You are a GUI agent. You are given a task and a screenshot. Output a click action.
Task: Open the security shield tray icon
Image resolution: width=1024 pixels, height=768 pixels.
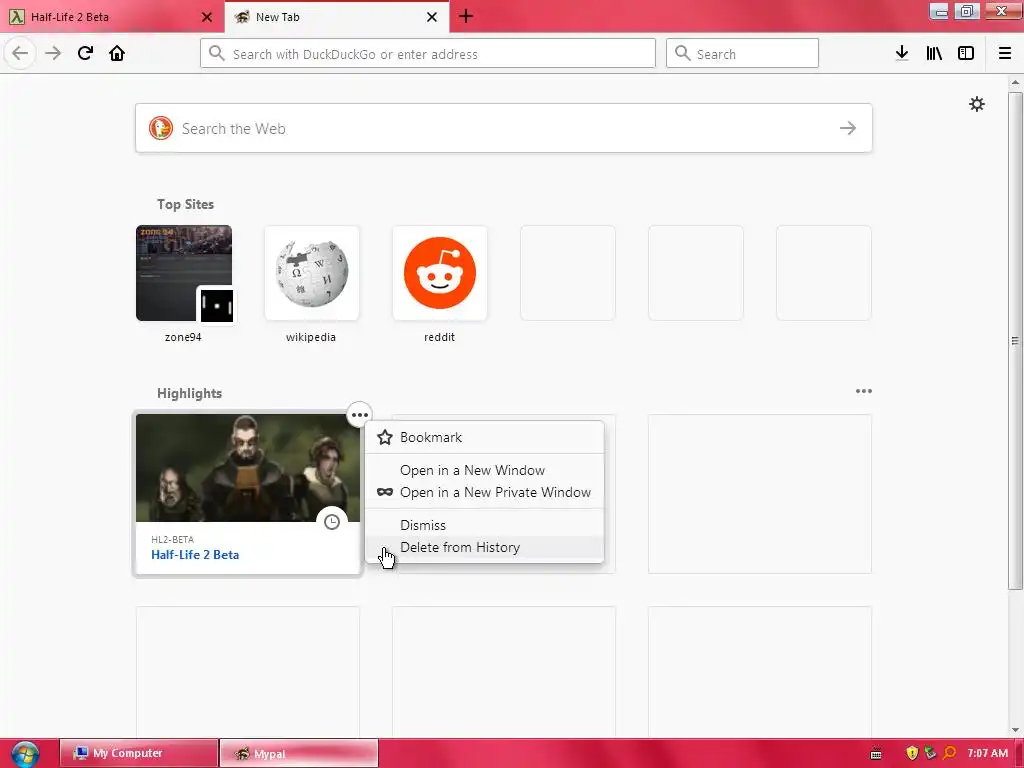coord(912,753)
